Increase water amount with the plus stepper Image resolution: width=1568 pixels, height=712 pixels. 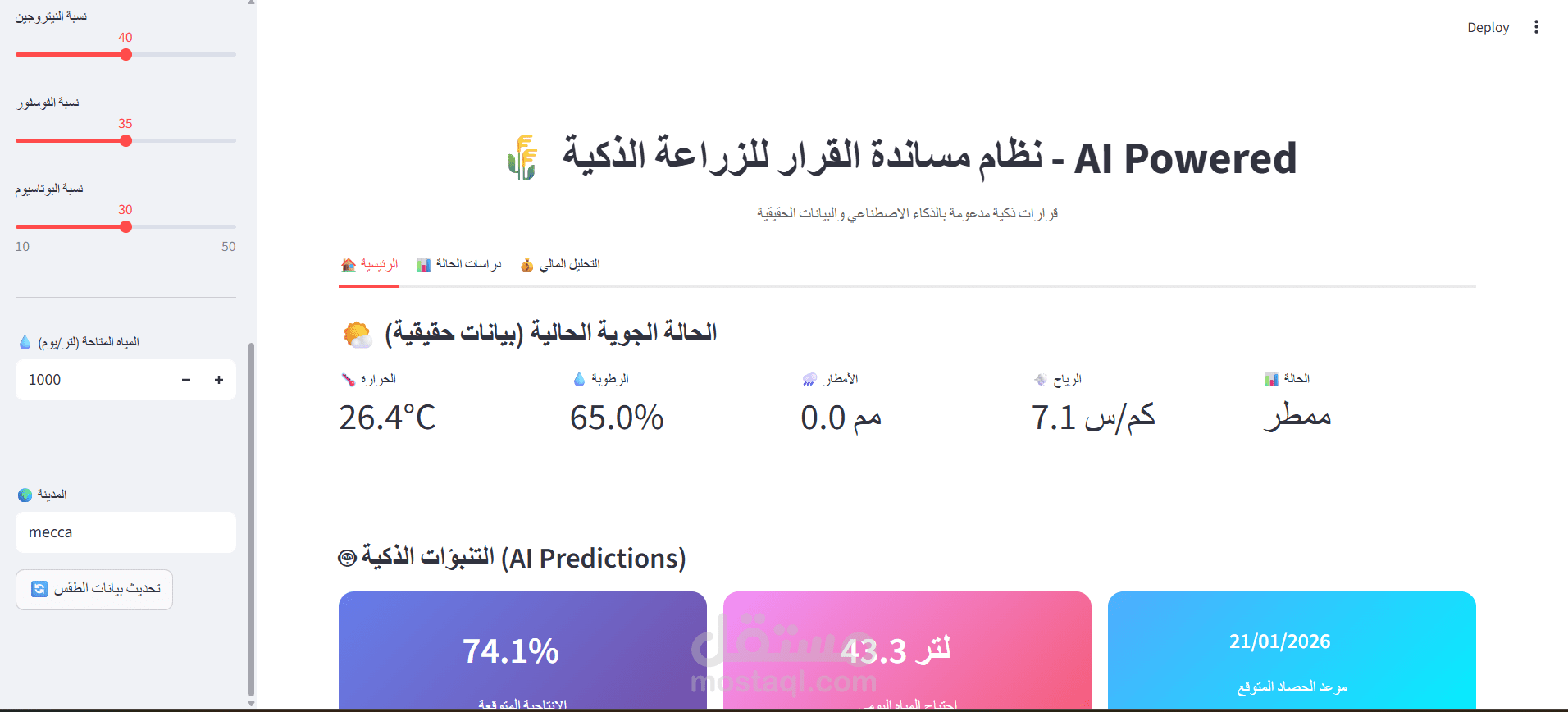click(218, 379)
